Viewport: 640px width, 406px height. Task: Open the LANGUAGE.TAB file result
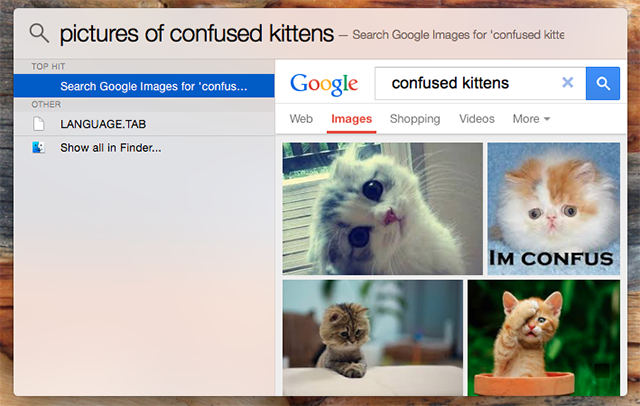point(144,124)
